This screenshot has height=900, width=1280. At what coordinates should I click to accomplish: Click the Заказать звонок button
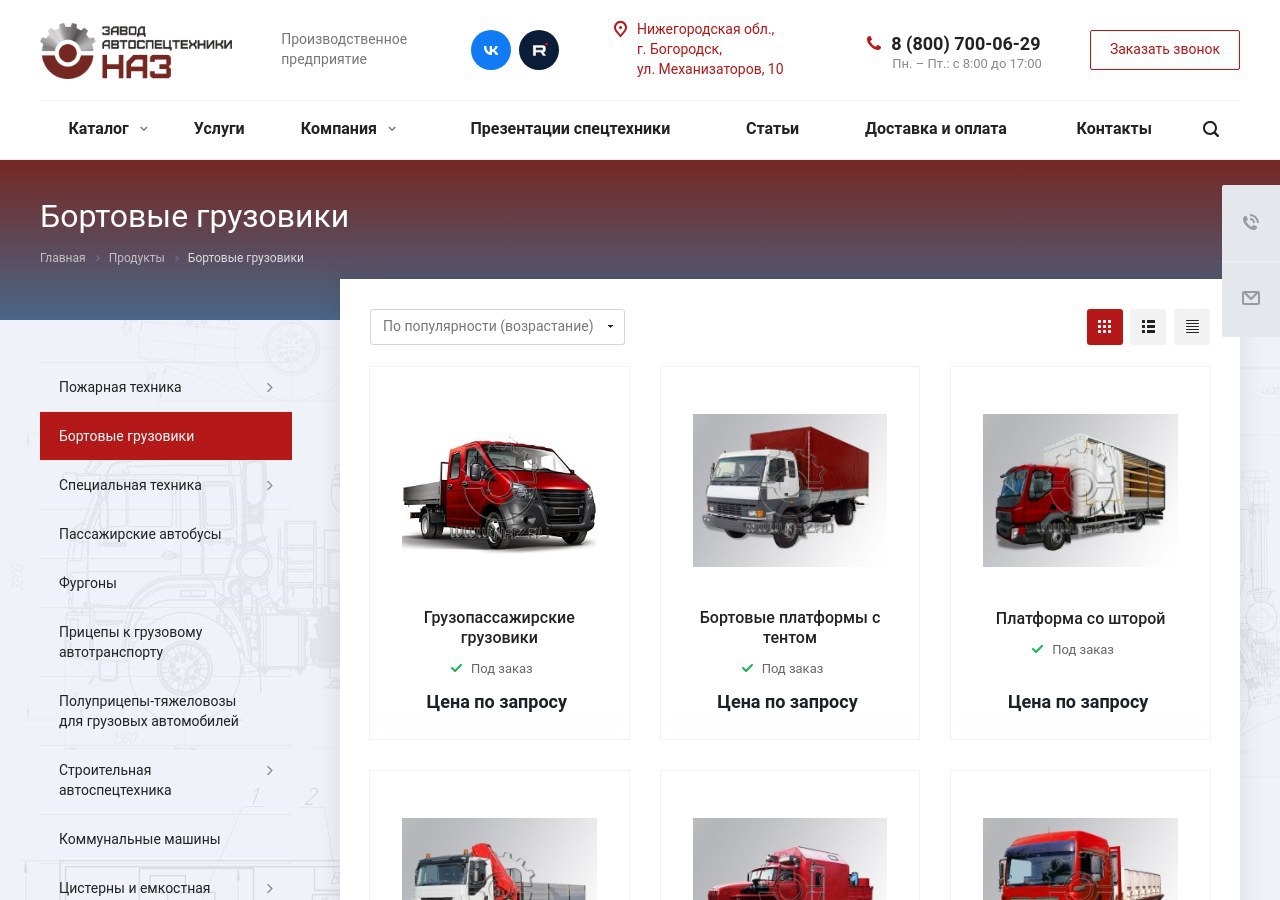pos(1165,50)
